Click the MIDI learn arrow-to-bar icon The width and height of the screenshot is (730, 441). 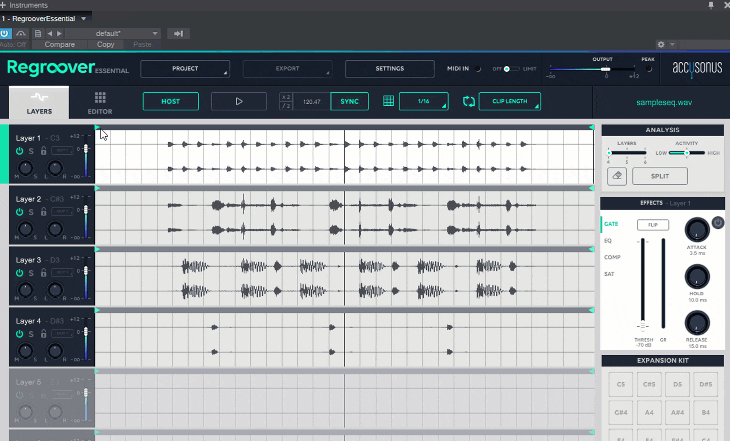click(178, 34)
